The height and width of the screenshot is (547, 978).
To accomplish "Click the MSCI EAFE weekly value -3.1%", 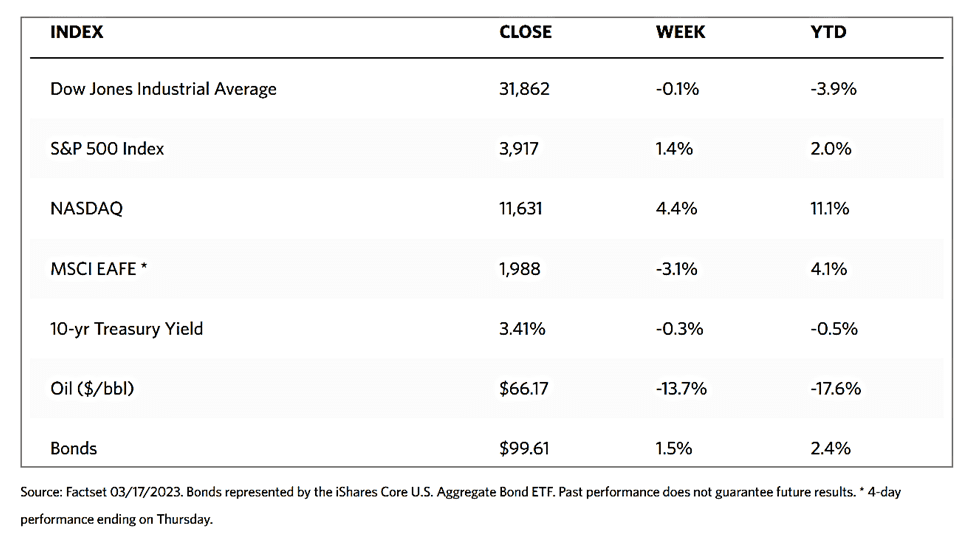I will pos(677,269).
